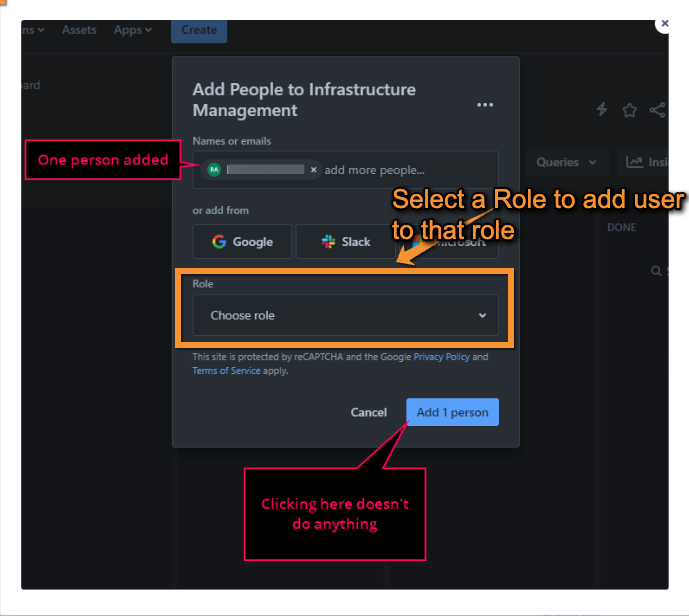Click the Create button in the top bar
This screenshot has height=616, width=689.
(x=199, y=30)
